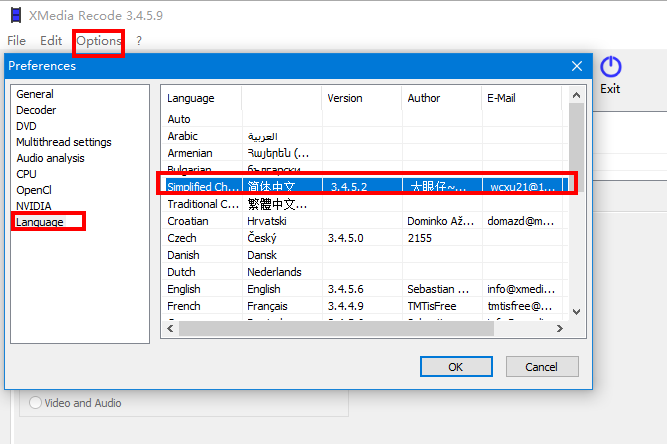Select the Czech language row

365,238
